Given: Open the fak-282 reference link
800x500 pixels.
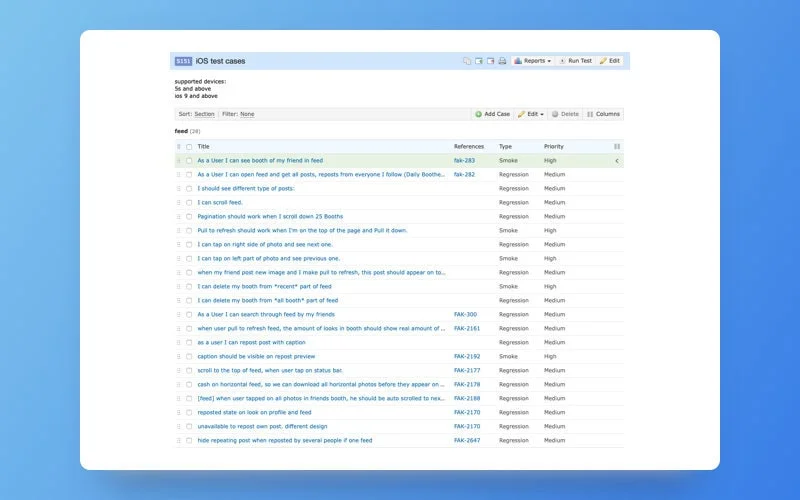Looking at the screenshot, I should 464,174.
